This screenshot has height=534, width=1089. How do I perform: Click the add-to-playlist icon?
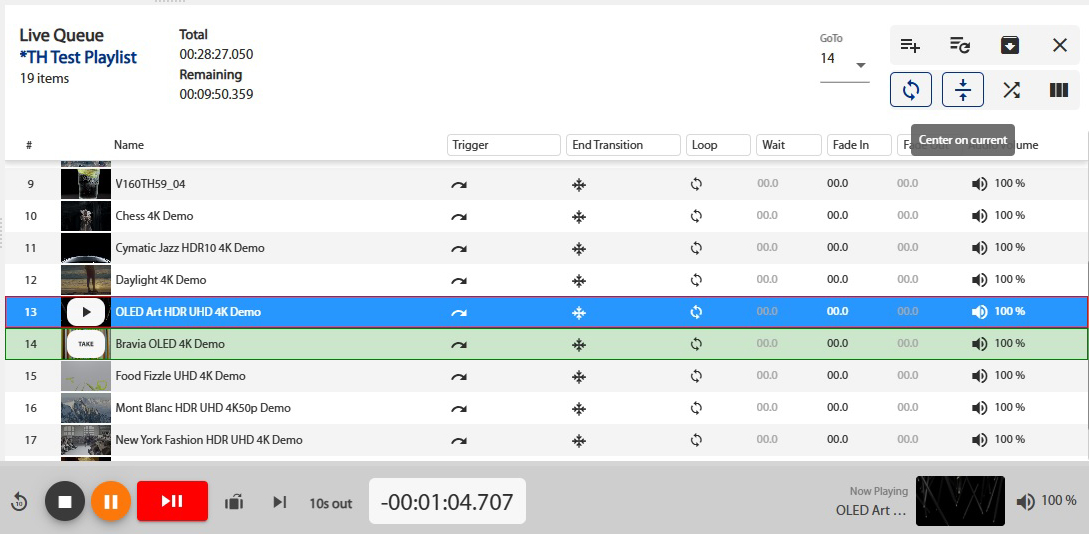point(910,46)
